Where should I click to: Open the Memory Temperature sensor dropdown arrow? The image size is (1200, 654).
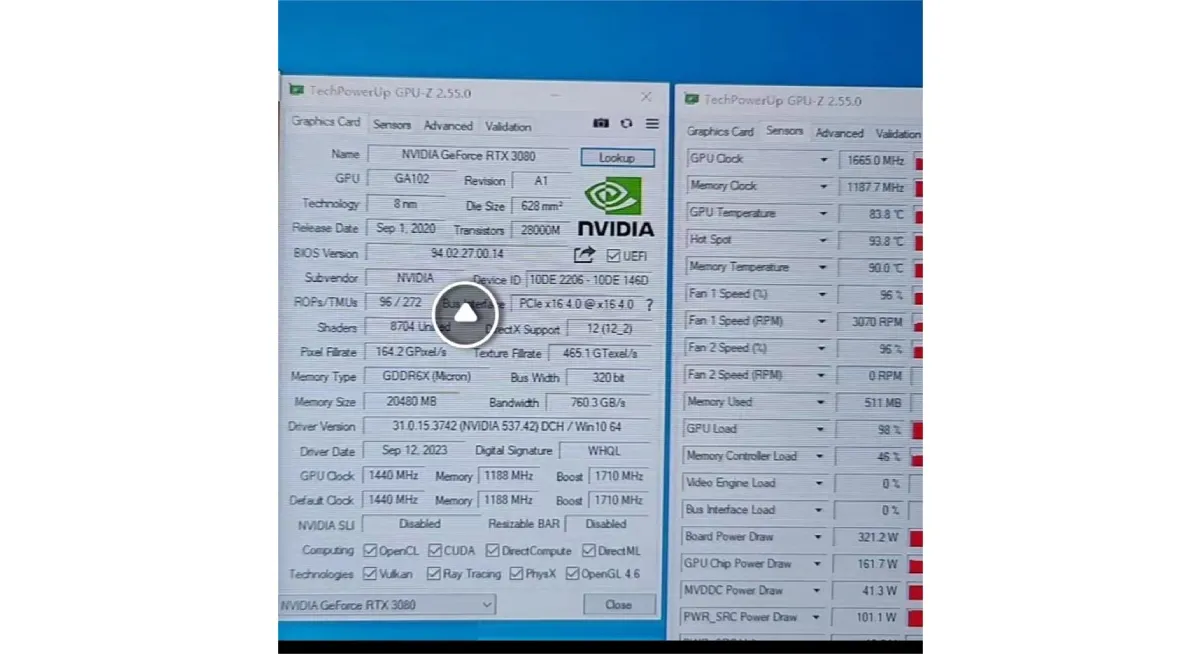pos(824,267)
